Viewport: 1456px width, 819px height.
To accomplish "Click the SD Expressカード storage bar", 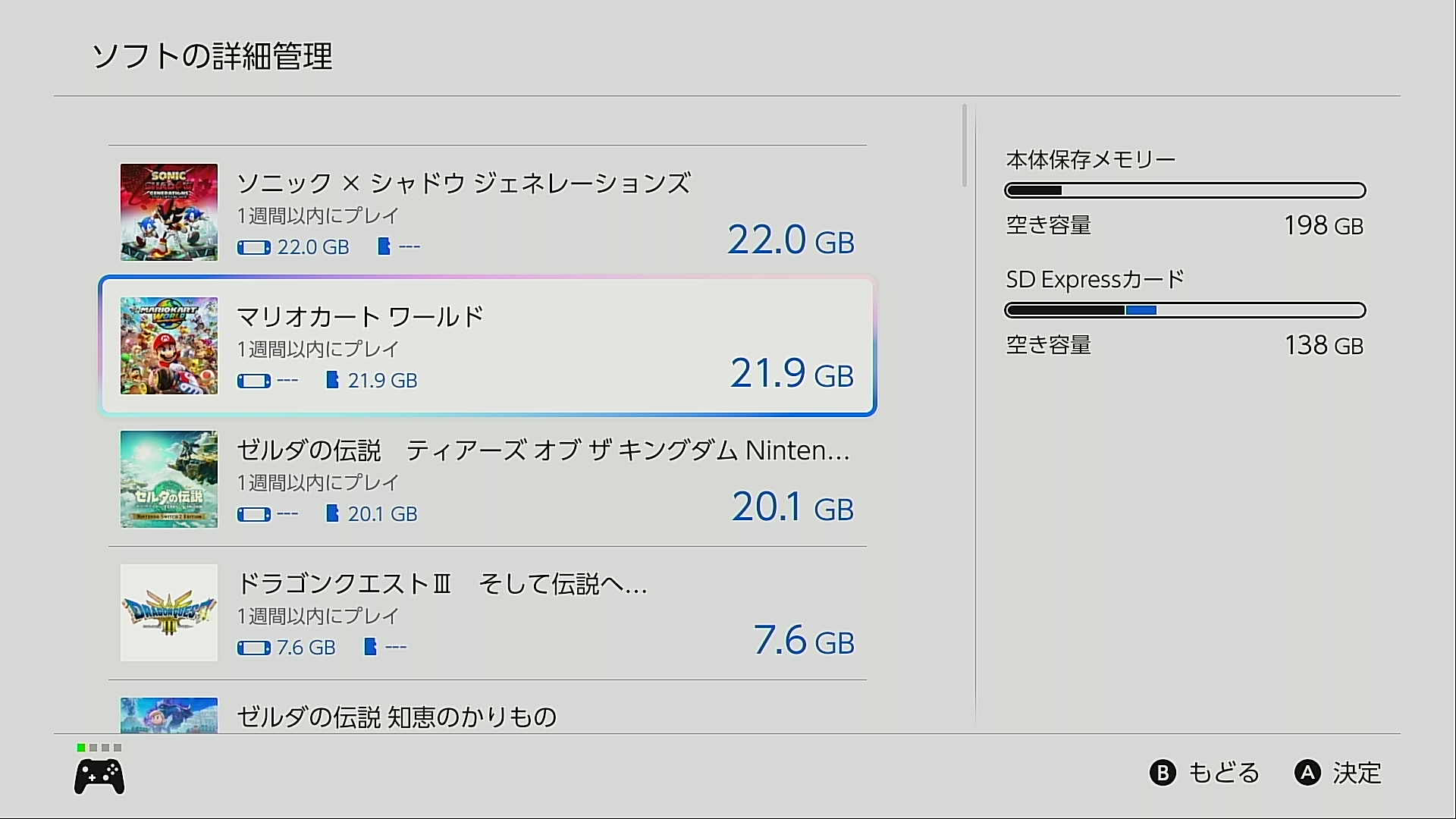I will tap(1185, 310).
